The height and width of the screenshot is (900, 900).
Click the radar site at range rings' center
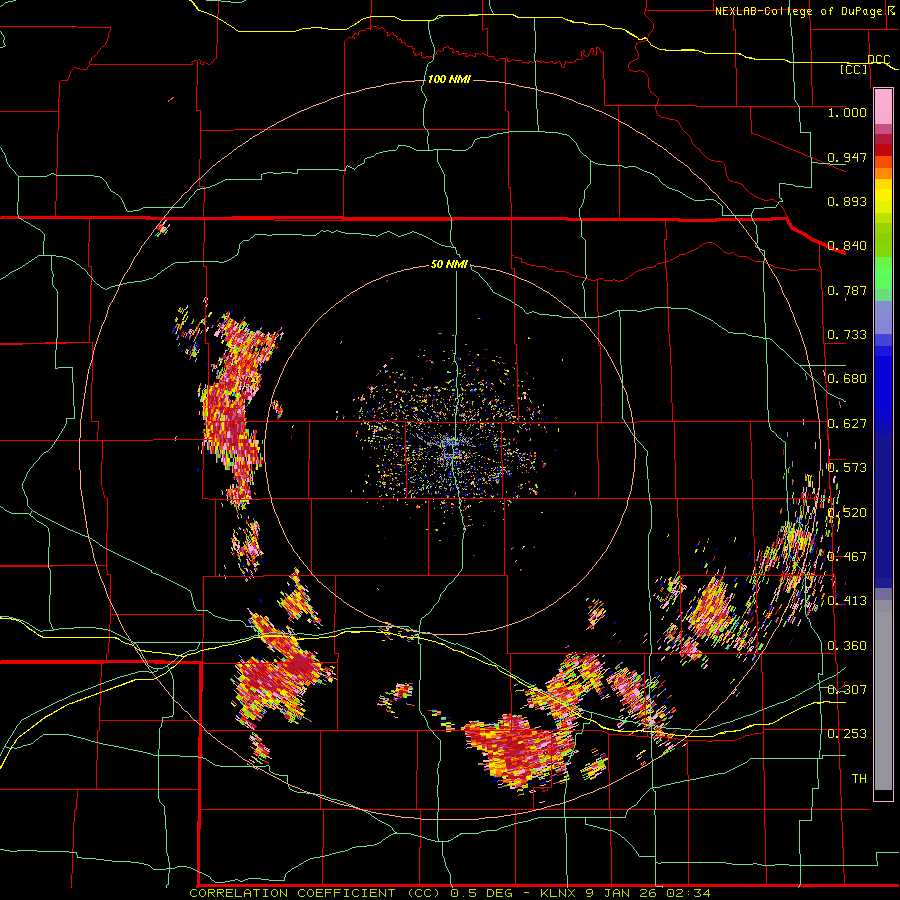coord(451,448)
